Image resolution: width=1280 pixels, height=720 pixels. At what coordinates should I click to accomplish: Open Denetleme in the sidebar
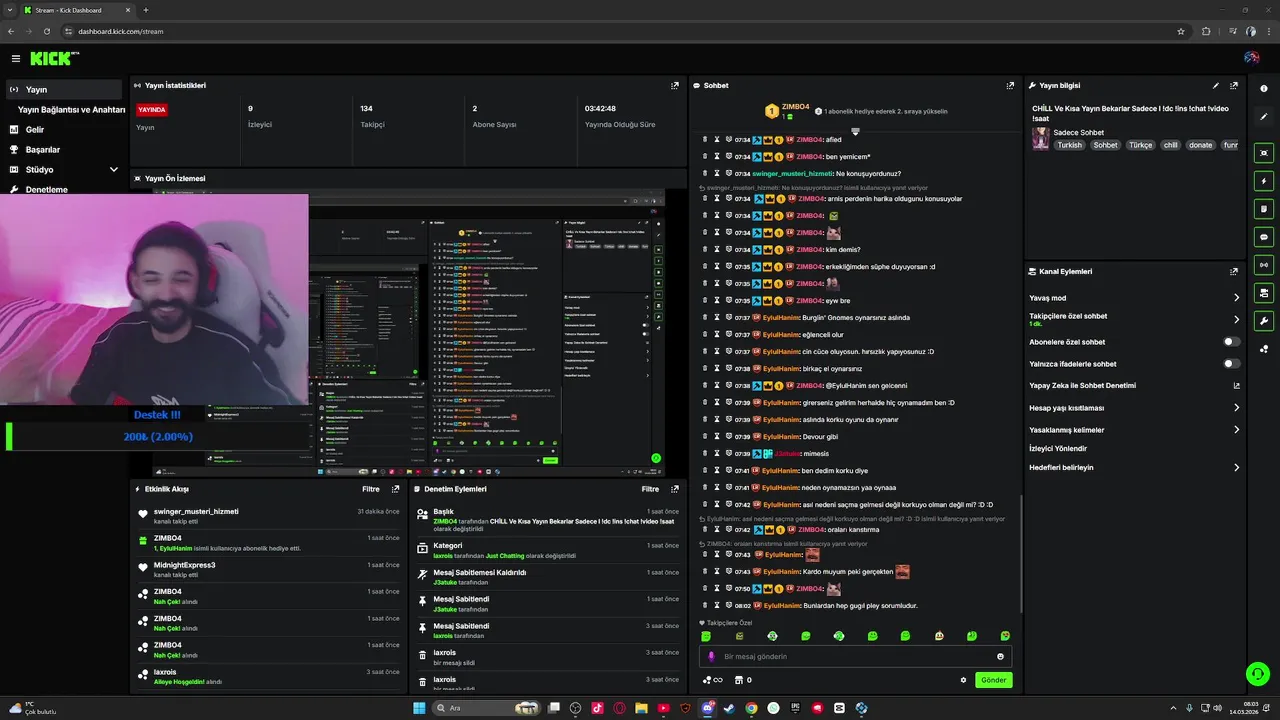coord(63,189)
